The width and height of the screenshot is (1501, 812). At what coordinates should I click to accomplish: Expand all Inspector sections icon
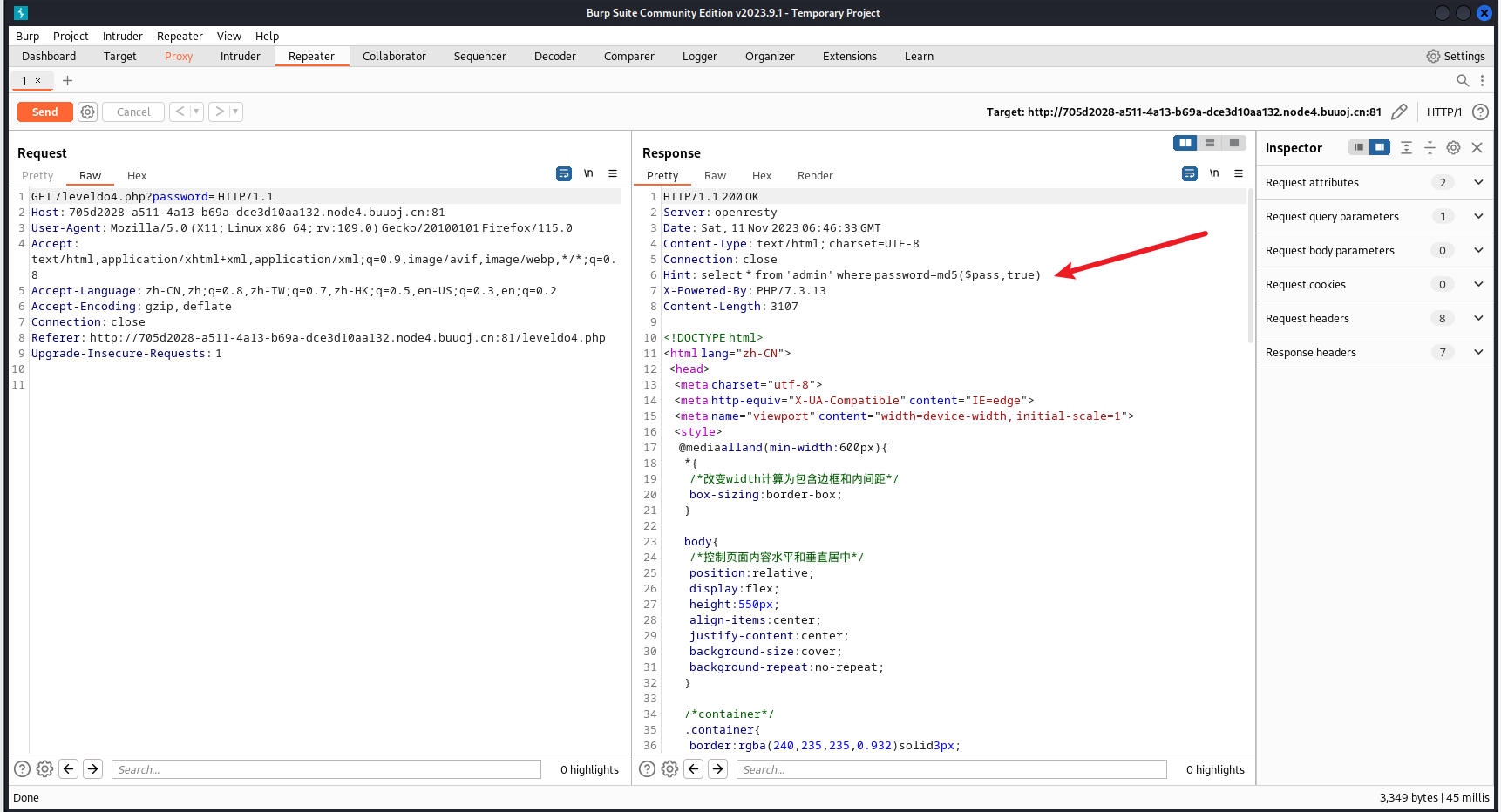[x=1406, y=147]
